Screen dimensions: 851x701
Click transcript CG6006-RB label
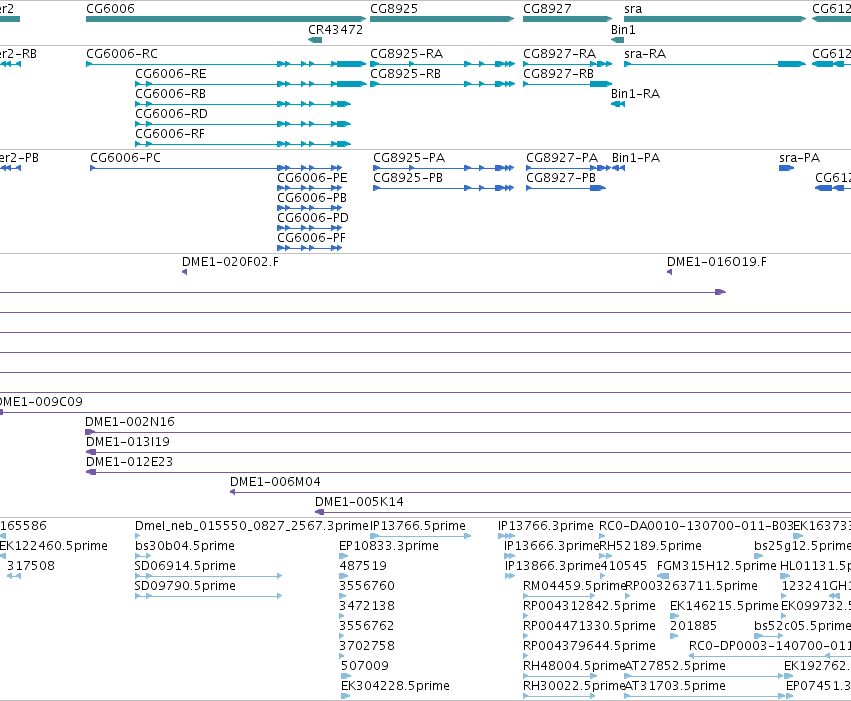point(170,94)
